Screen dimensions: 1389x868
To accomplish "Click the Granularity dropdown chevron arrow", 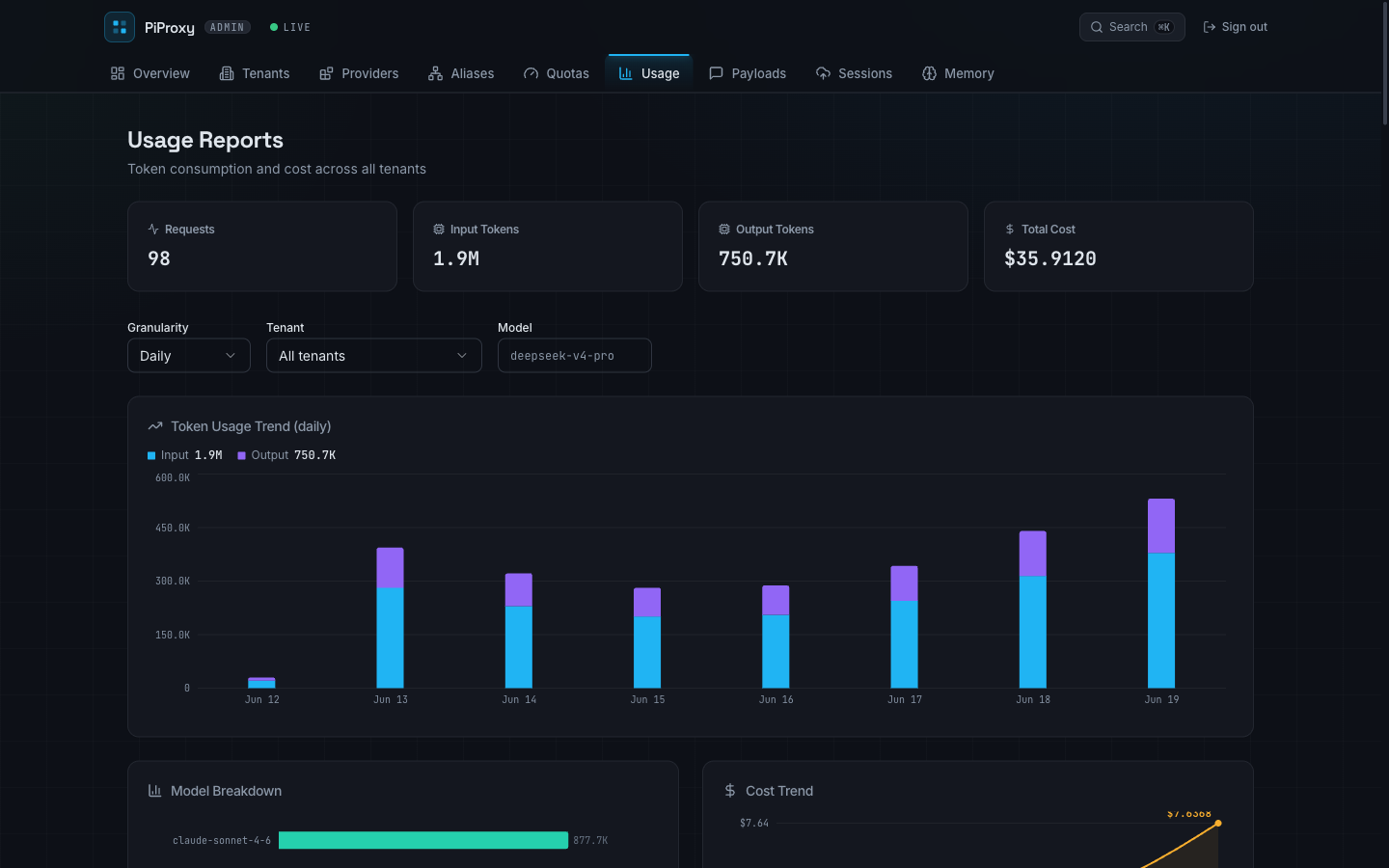I will click(x=231, y=356).
